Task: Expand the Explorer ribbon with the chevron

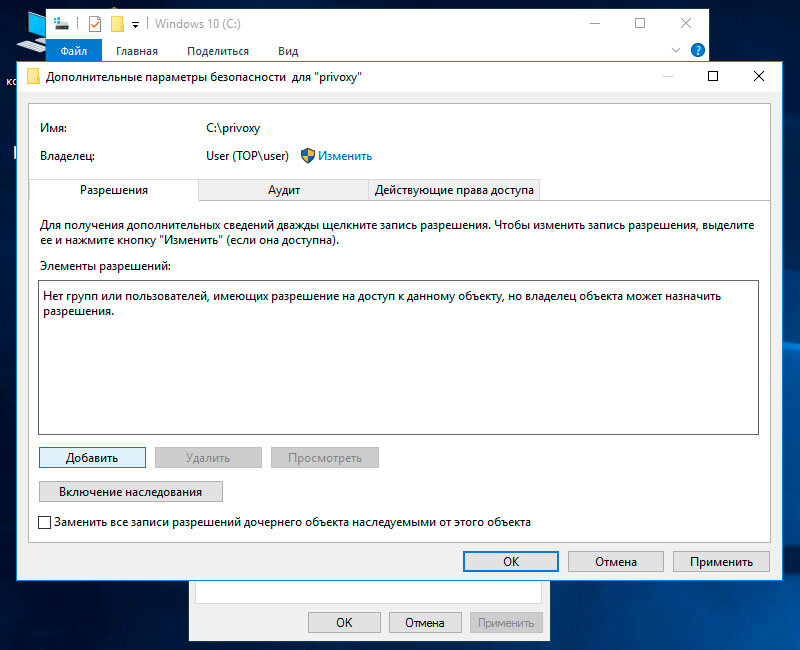Action: point(676,51)
